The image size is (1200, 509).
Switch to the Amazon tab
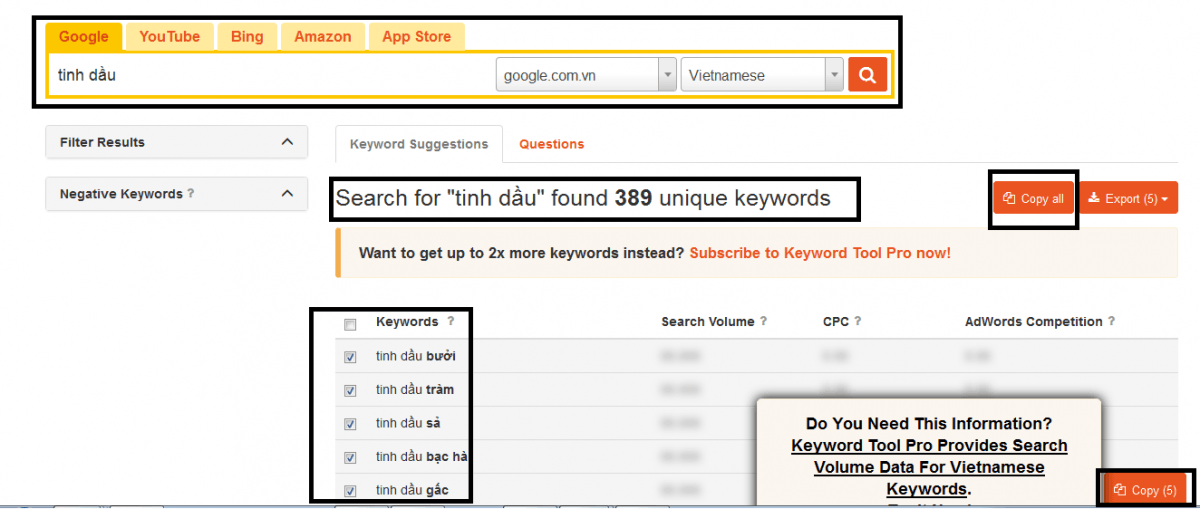323,37
